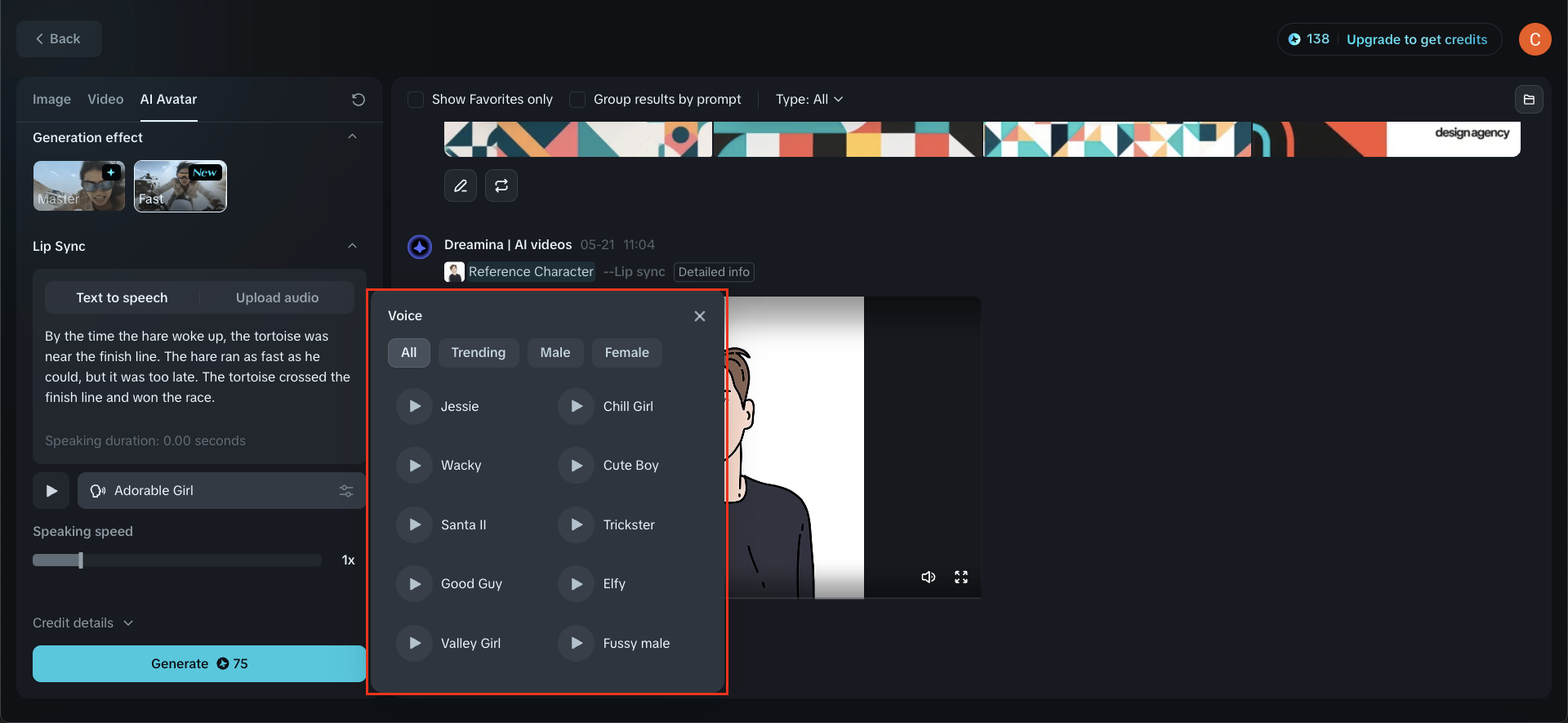Open Detailed info for the video
1568x723 pixels.
pos(714,272)
